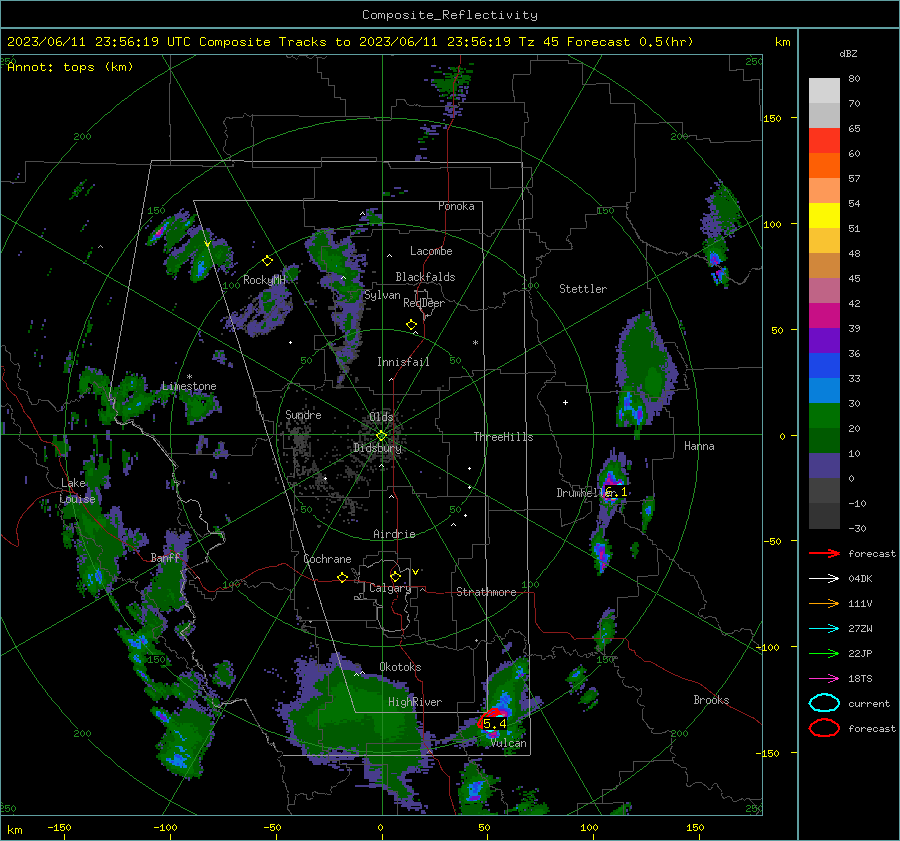Click the purple 36-39 dBZ color swatch
Screen dimensions: 900x841
click(x=824, y=340)
